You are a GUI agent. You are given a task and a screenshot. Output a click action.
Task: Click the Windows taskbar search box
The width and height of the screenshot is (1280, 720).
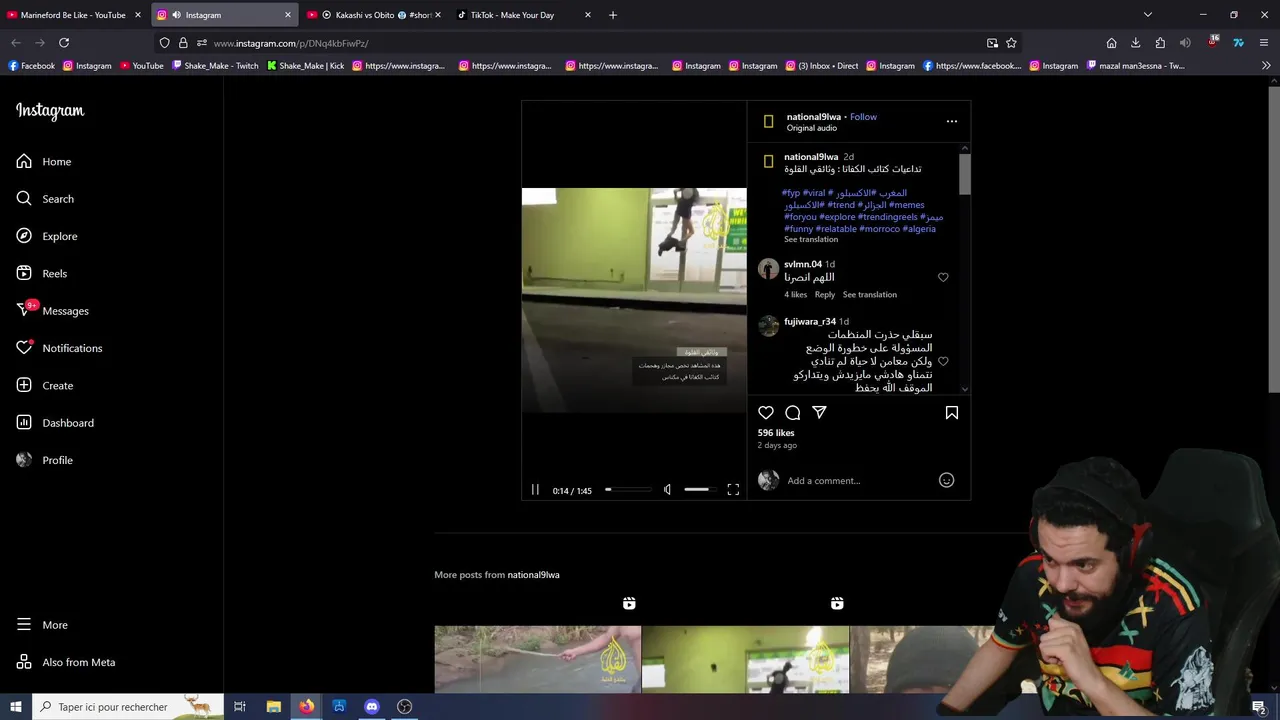coord(128,707)
